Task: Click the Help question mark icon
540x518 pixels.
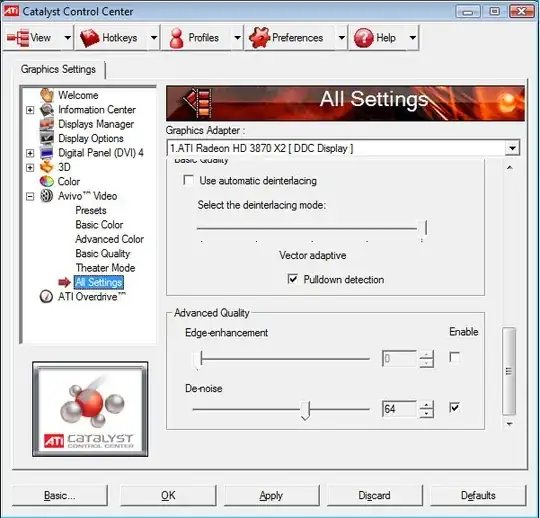Action: click(x=364, y=38)
